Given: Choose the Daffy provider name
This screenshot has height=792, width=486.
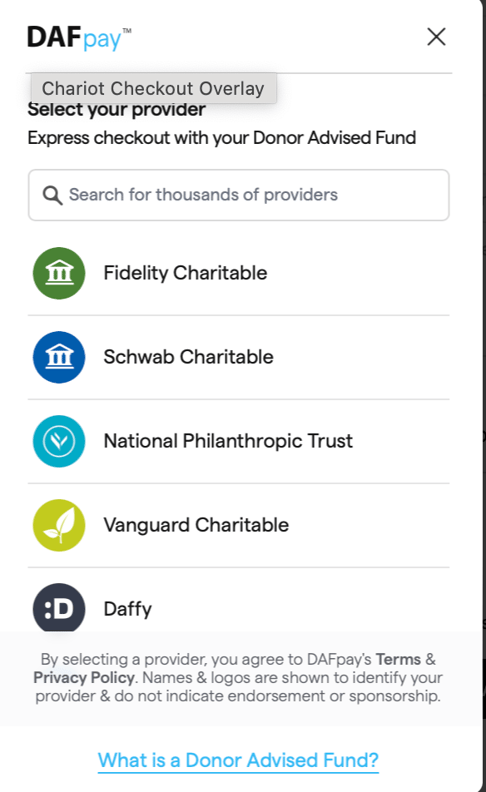Looking at the screenshot, I should click(x=127, y=609).
